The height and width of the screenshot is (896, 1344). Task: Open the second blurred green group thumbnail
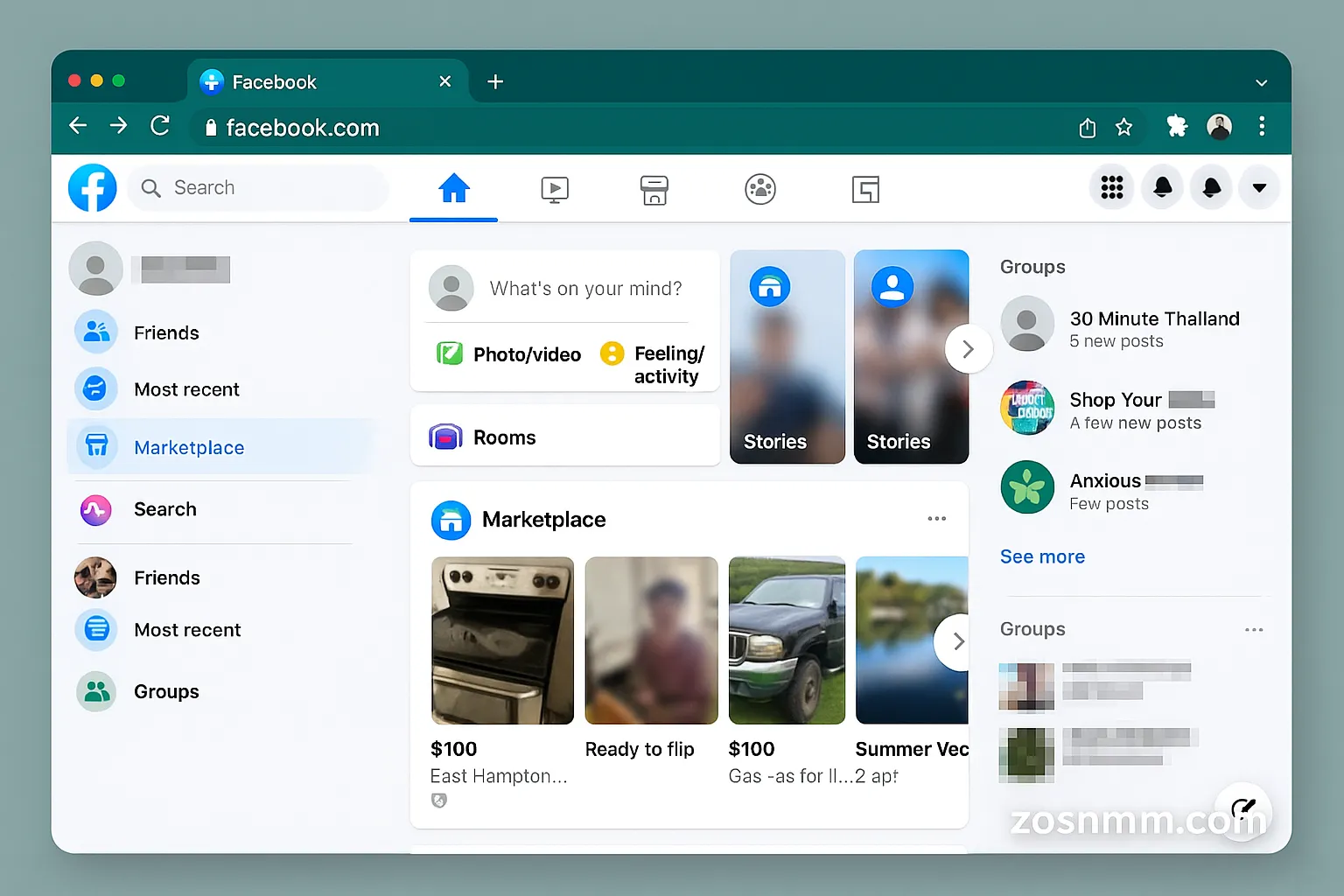pos(1026,754)
